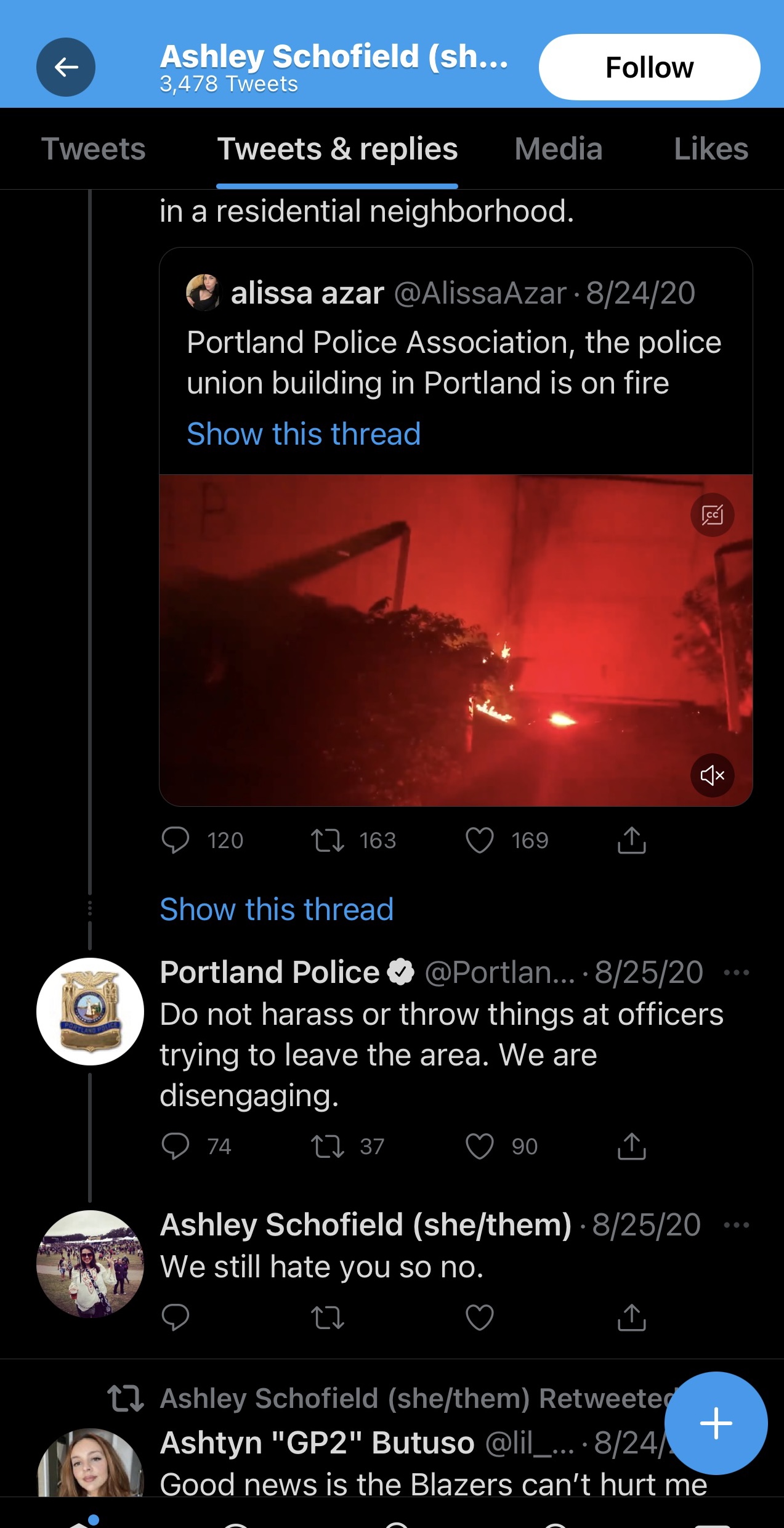Expand thread below the 169-like tweet
784x1528 pixels.
click(x=277, y=910)
